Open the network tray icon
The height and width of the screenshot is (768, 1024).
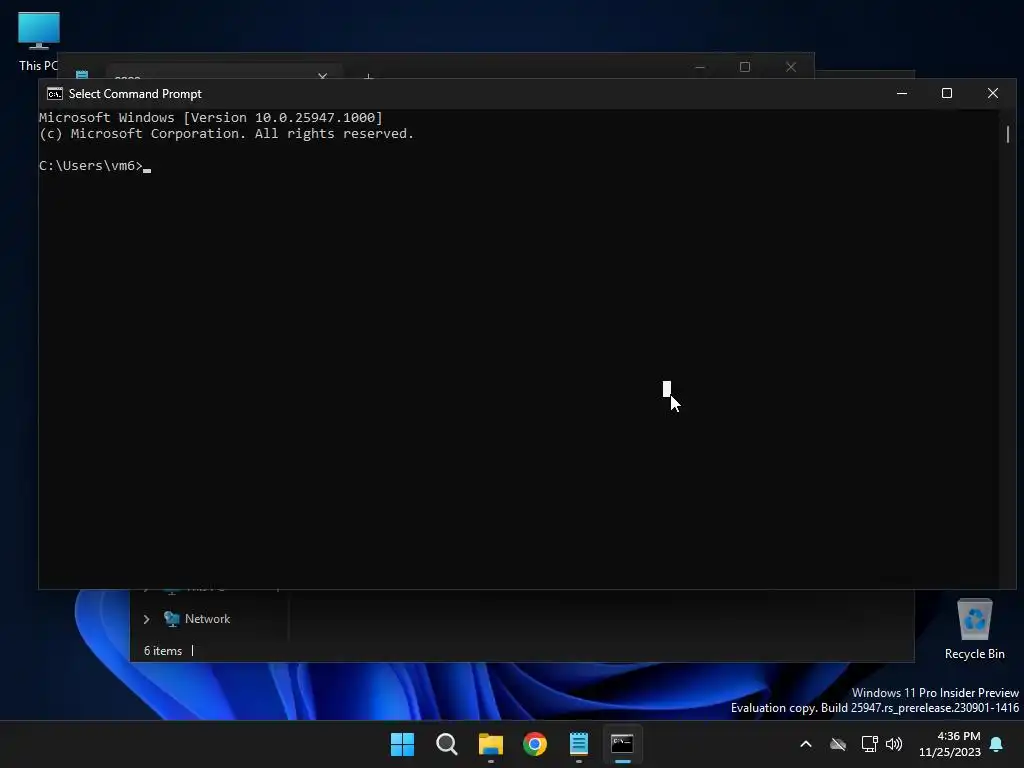[869, 744]
